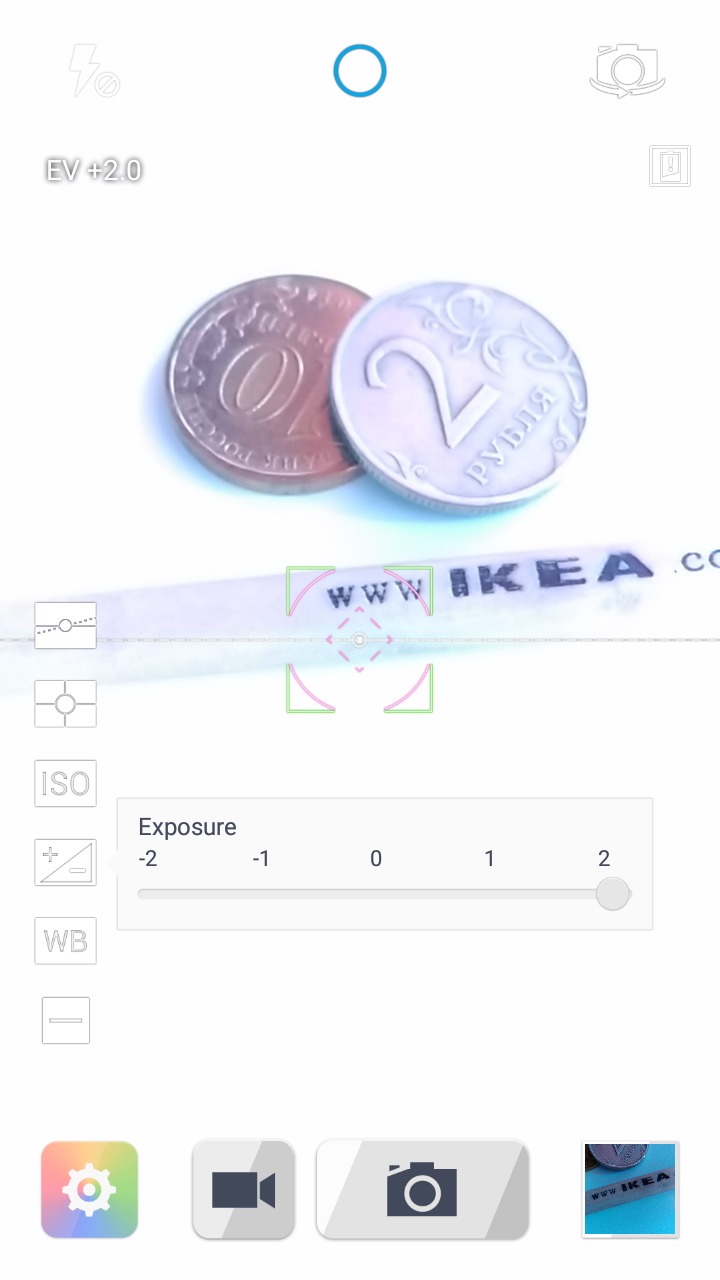Tap the blue circle indicator at top
This screenshot has height=1280, width=720.
pos(360,71)
